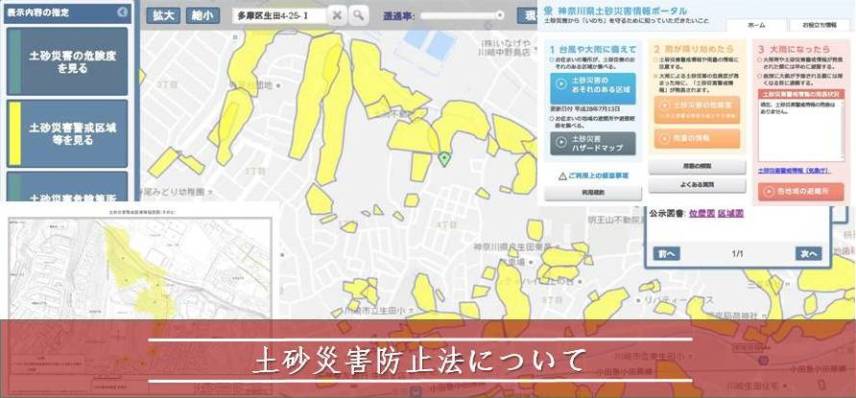Open 土砂災害警戒区域等を見る in the side panel
The height and width of the screenshot is (398, 856).
67,133
